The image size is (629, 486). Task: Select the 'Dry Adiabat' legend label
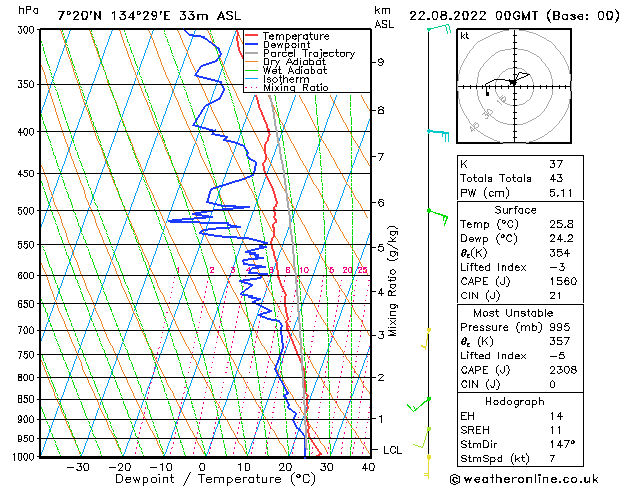point(294,62)
